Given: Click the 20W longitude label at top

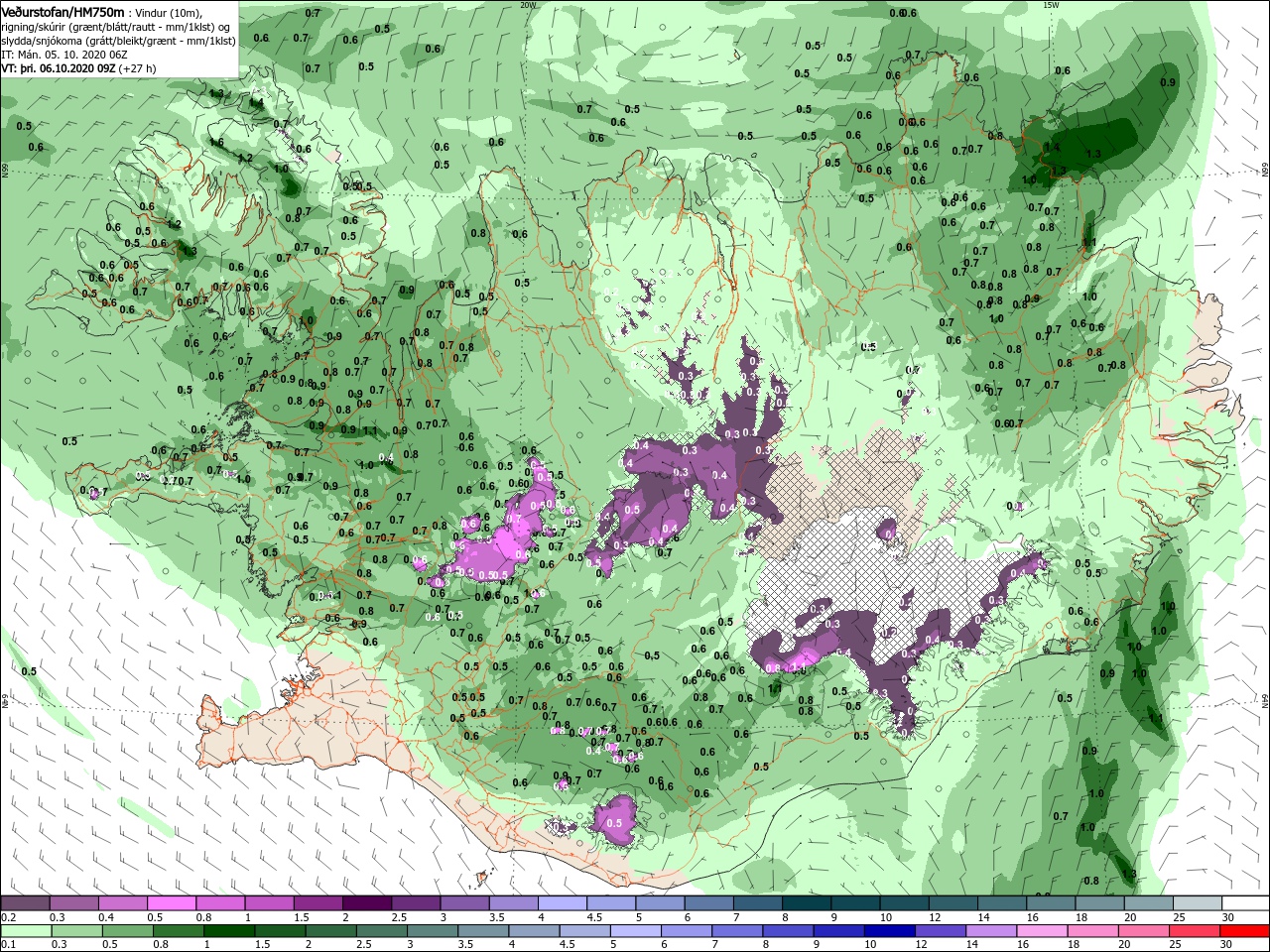Looking at the screenshot, I should pos(528,5).
